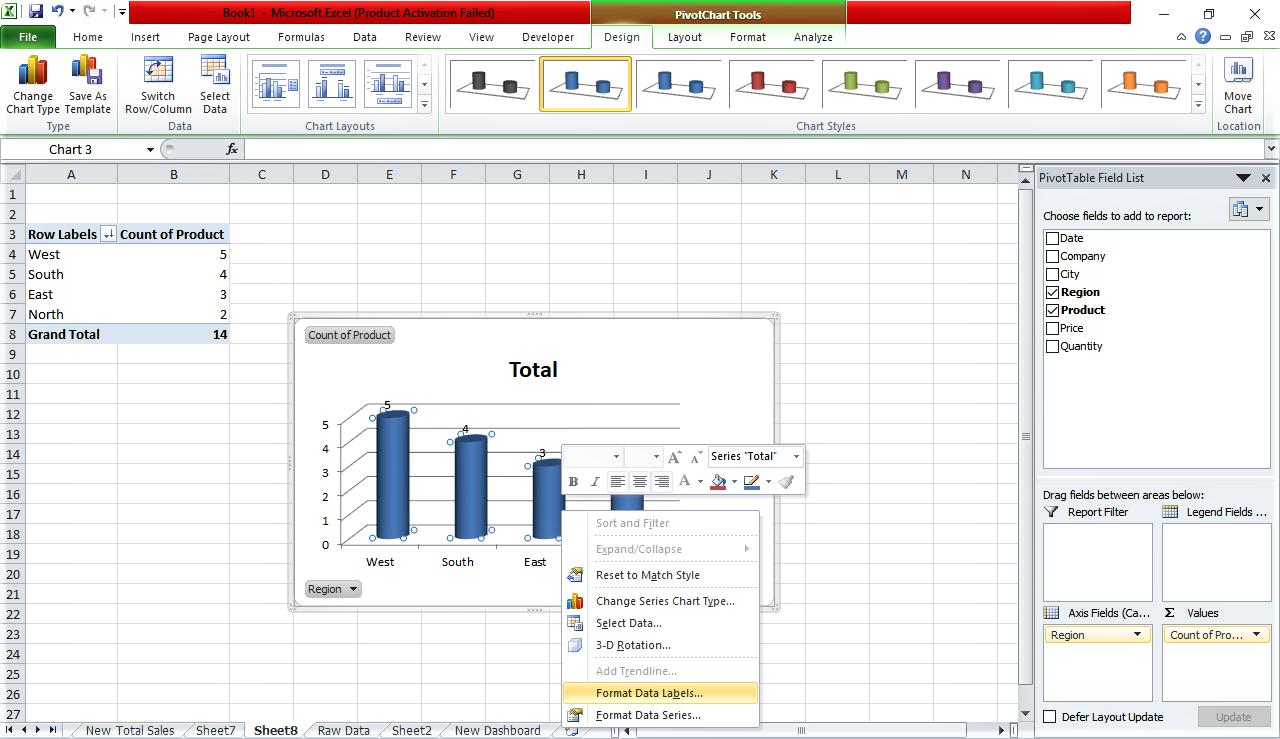Image resolution: width=1280 pixels, height=739 pixels.
Task: Open the Raw Data sheet tab
Action: [x=343, y=730]
